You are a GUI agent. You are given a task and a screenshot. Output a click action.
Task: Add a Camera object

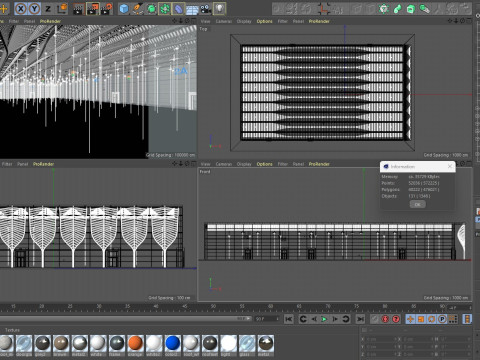206,9
